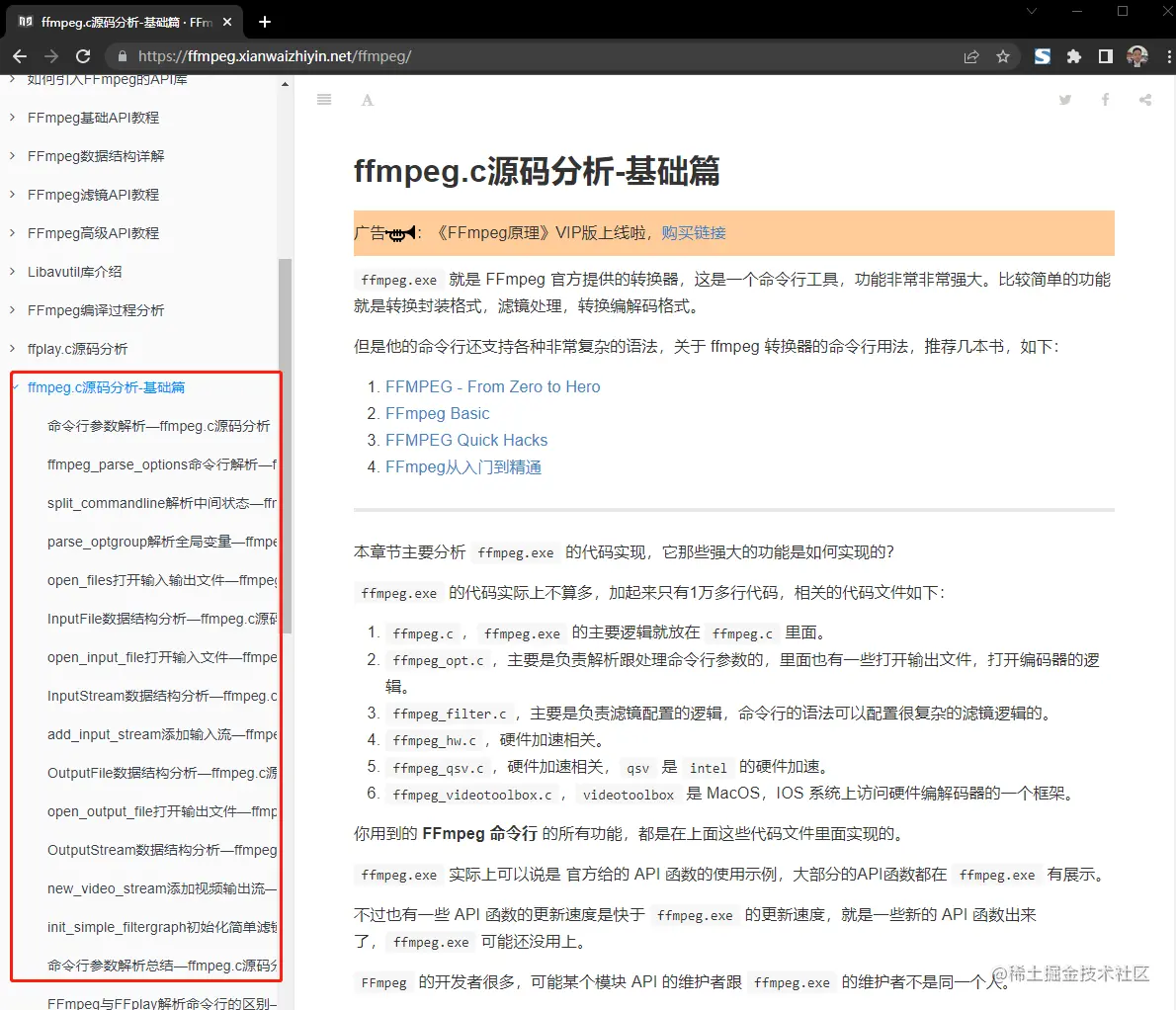Viewport: 1176px width, 1010px height.
Task: Open a new browser tab
Action: pyautogui.click(x=265, y=22)
